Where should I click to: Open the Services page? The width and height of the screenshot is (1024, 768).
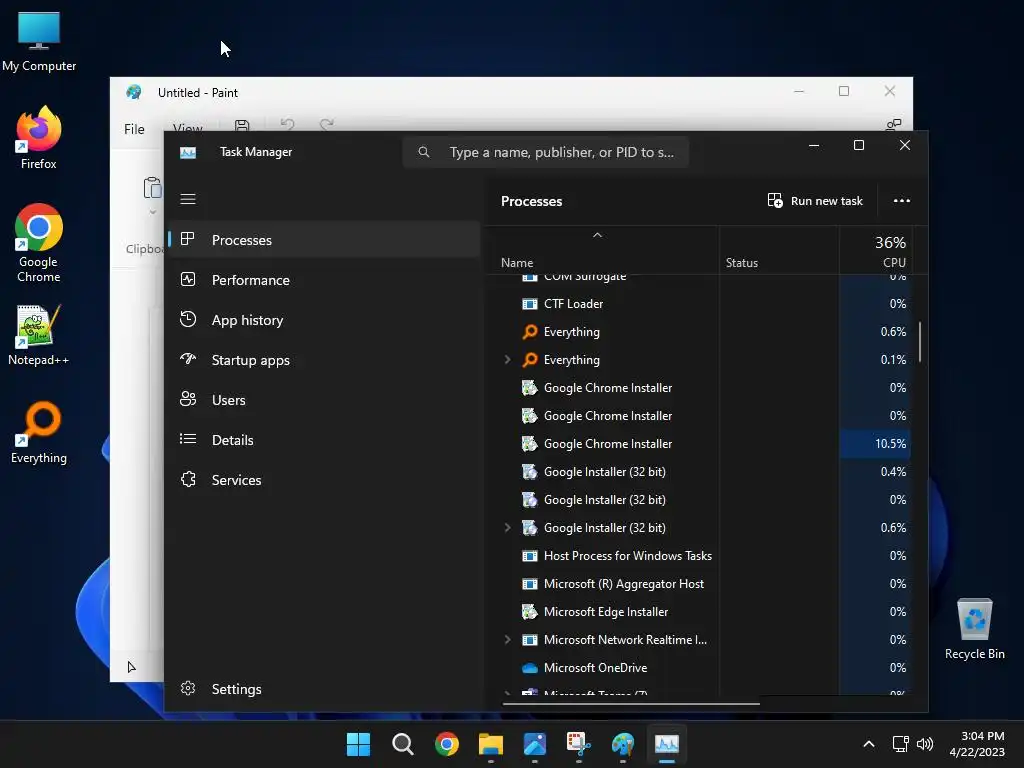[325, 480]
